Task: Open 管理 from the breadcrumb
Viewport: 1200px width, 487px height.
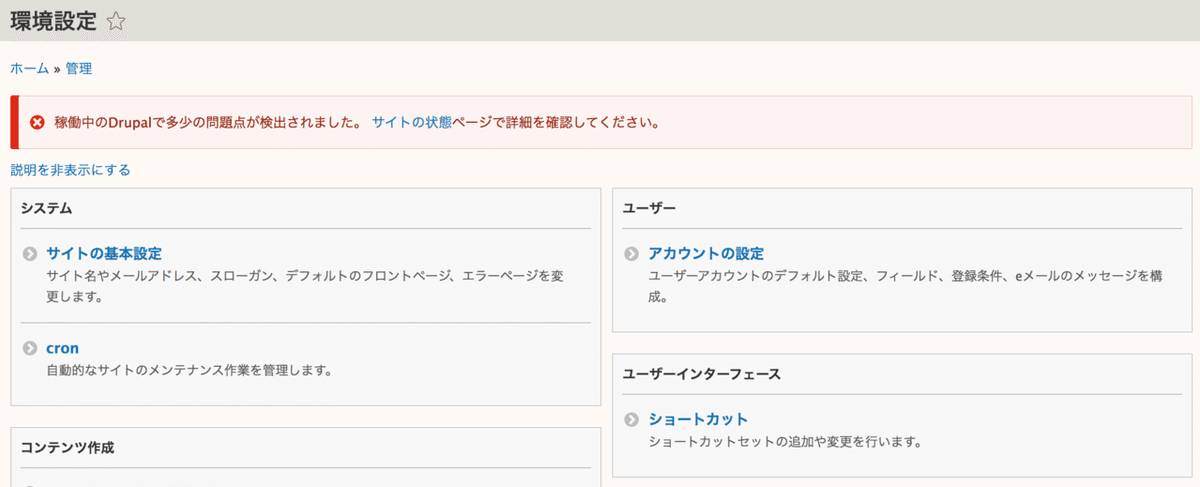Action: 79,69
